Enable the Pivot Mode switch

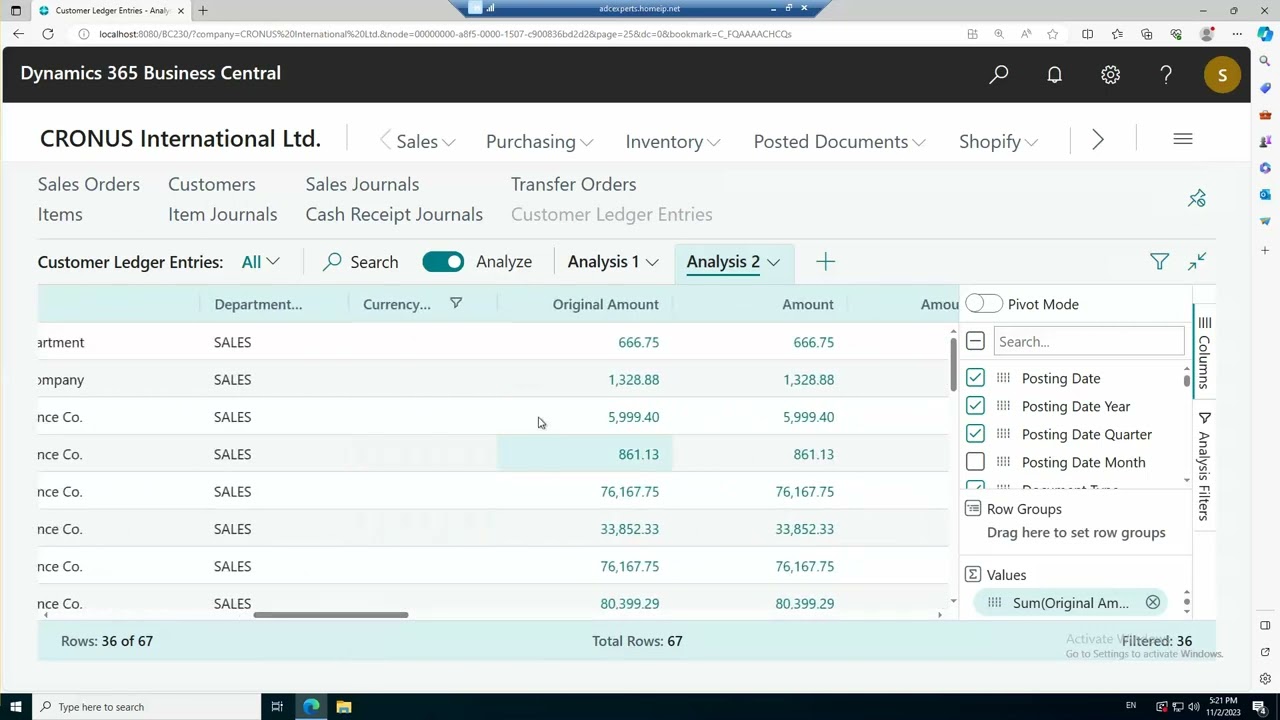click(984, 304)
